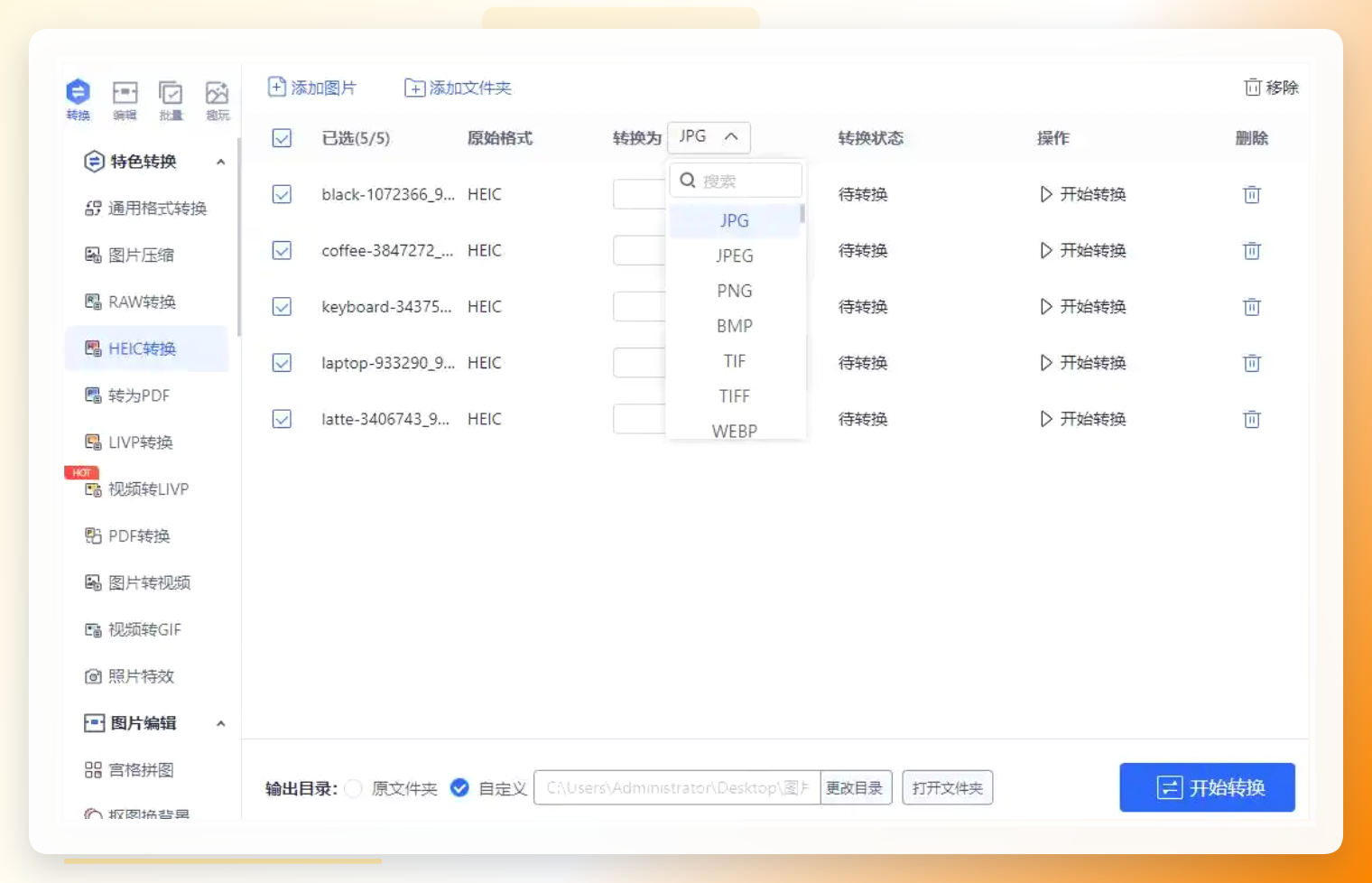This screenshot has height=883, width=1372.
Task: Click the 移除 trash icon
Action: pos(1253,87)
